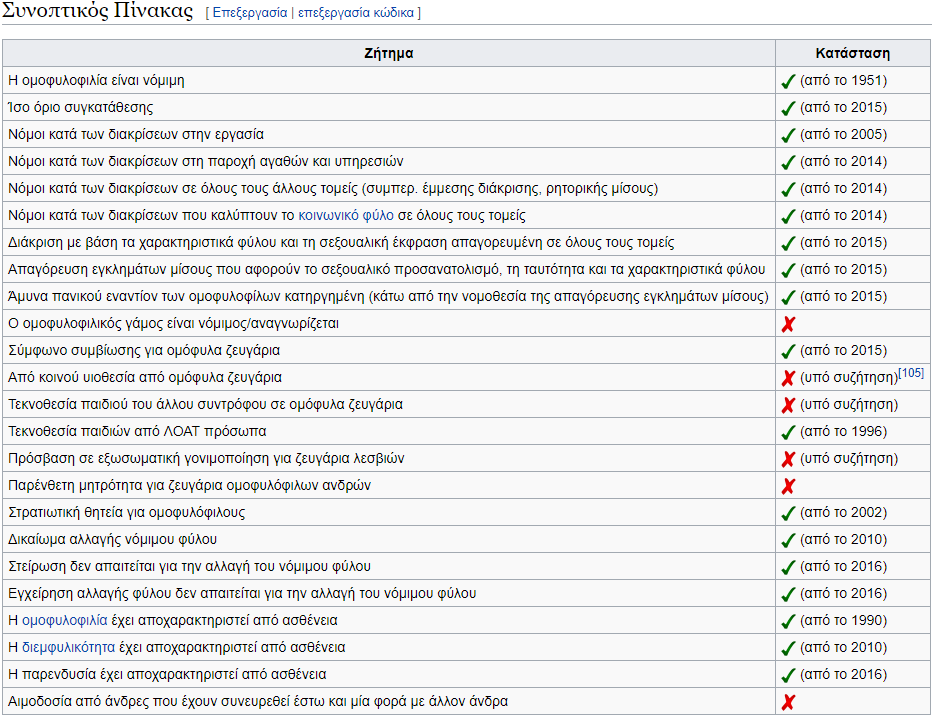The width and height of the screenshot is (932, 719).
Task: Click the check icon for Εγχείρηση αλλαγής φύλου row
Action: [788, 594]
